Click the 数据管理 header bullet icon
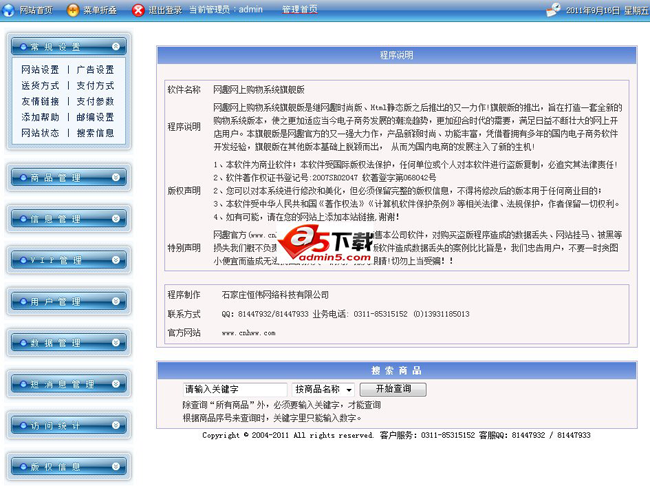 click(x=23, y=343)
